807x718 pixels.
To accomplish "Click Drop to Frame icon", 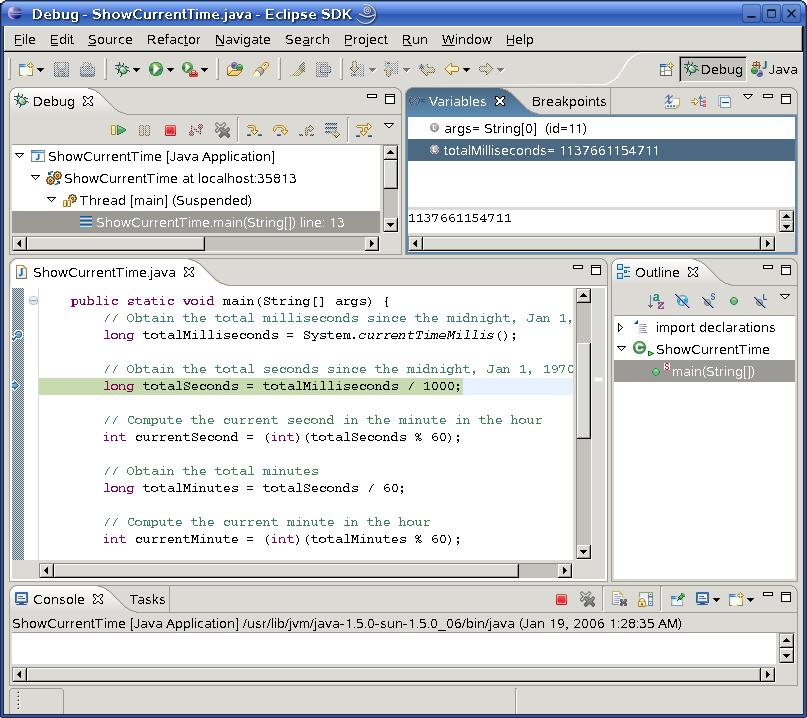I will point(332,130).
